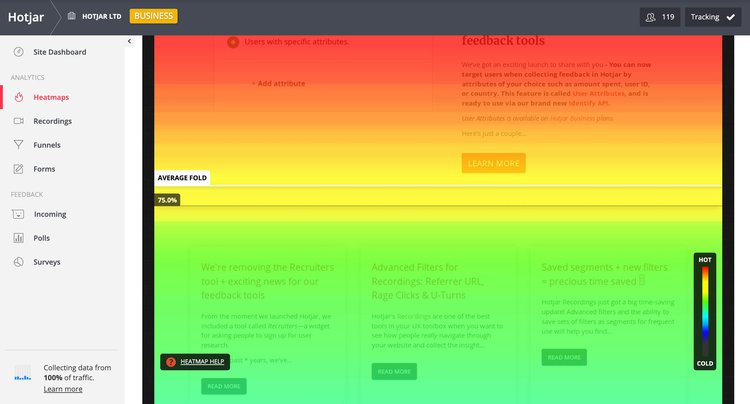
Task: Click READ MORE under Recruiters article
Action: pyautogui.click(x=224, y=386)
